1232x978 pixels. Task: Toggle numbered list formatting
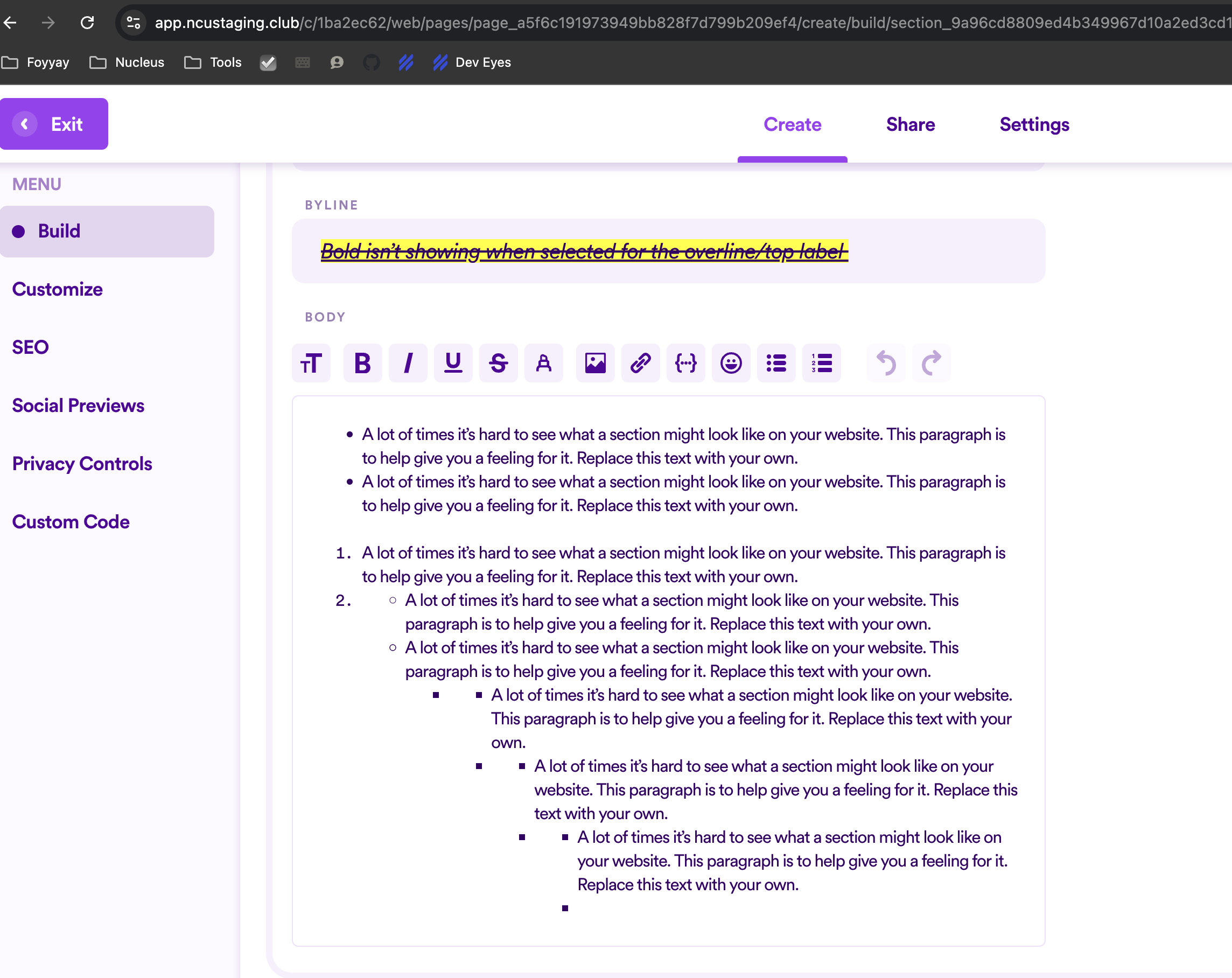click(x=821, y=364)
